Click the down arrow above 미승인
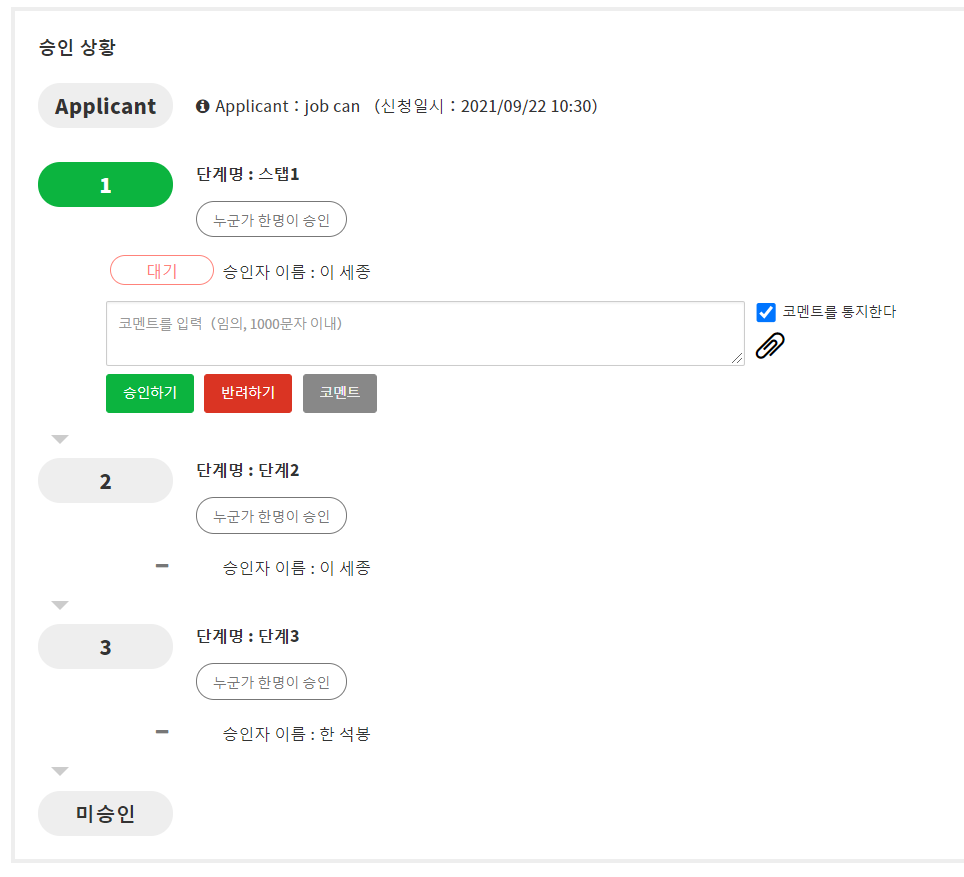964x877 pixels. [60, 771]
